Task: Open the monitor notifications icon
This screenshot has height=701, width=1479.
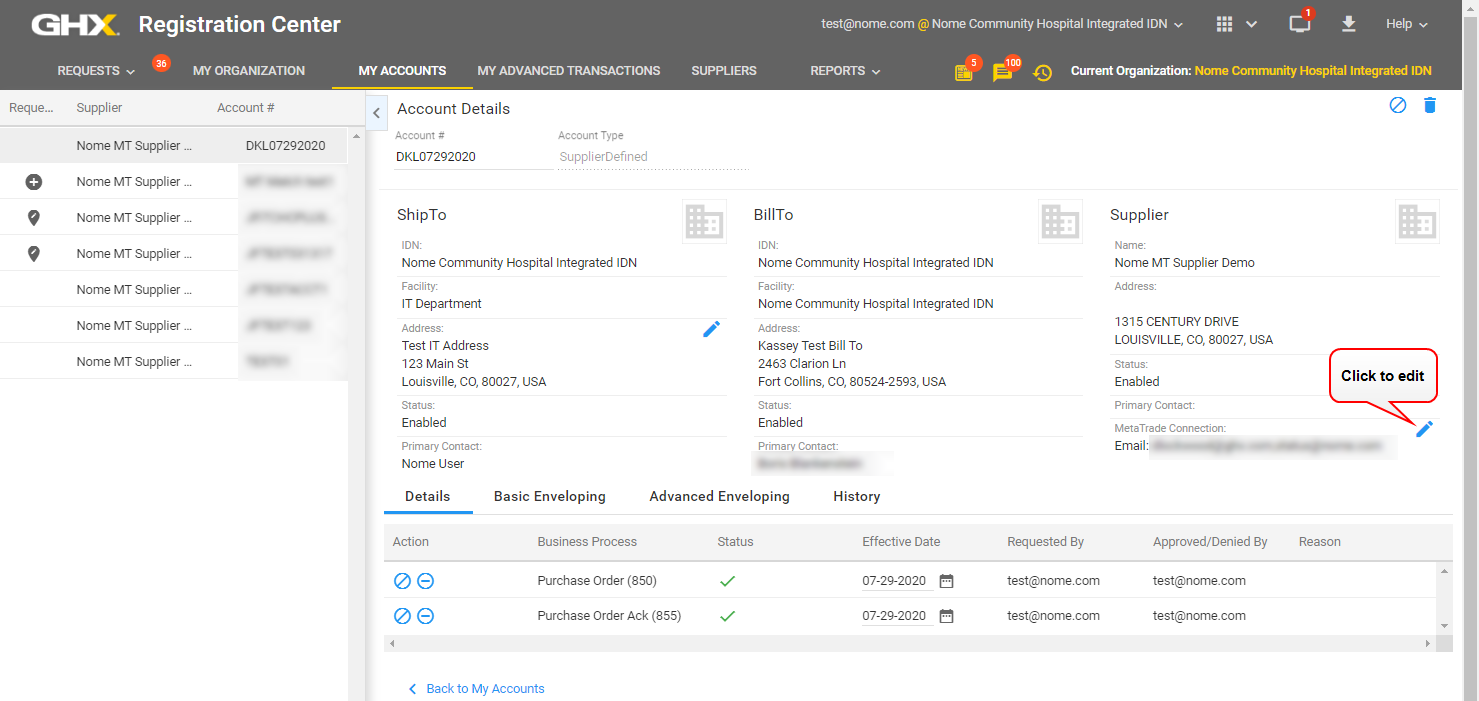Action: [1299, 24]
